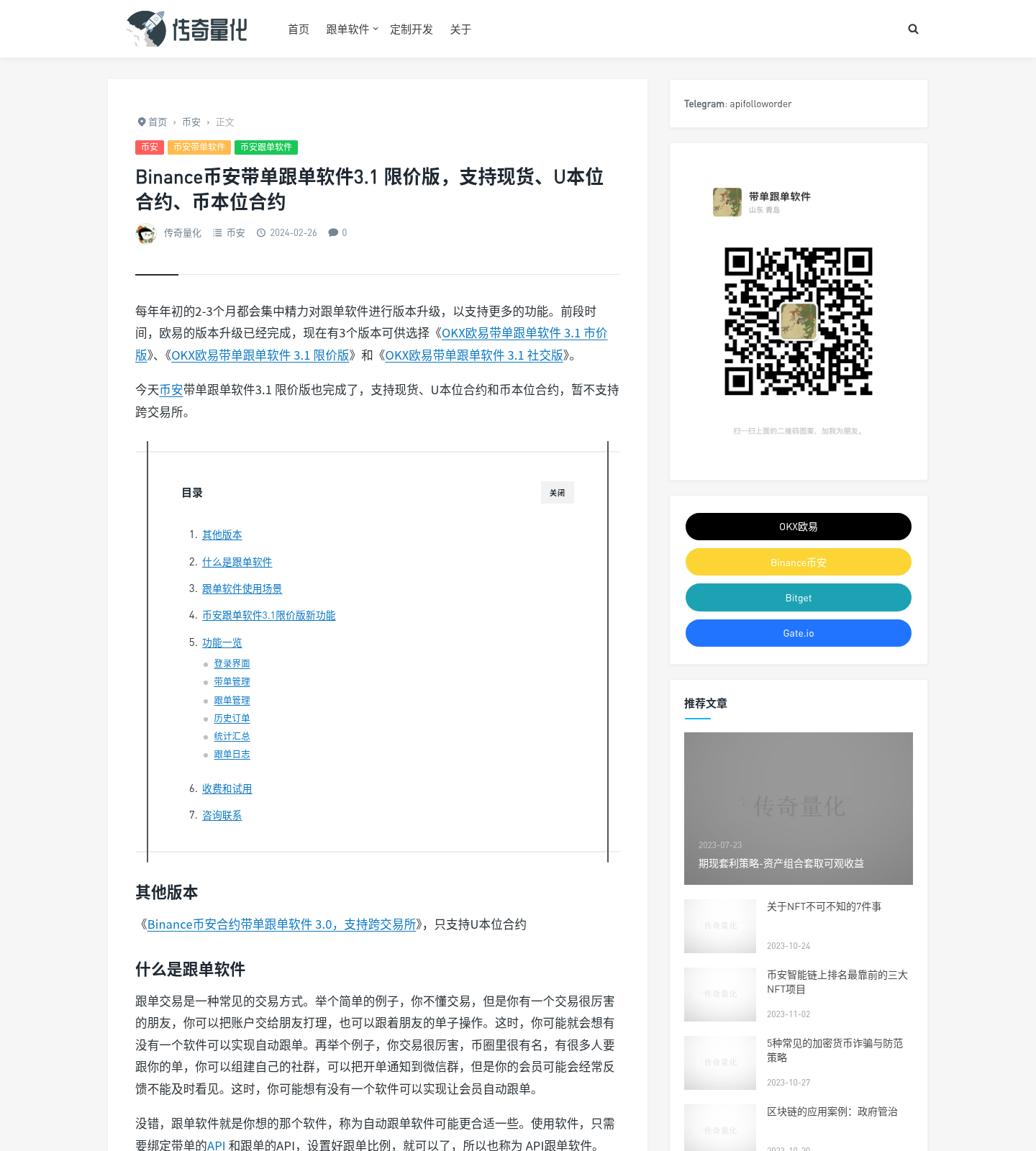Open 定制开发 menu item
This screenshot has height=1151, width=1036.
point(412,29)
